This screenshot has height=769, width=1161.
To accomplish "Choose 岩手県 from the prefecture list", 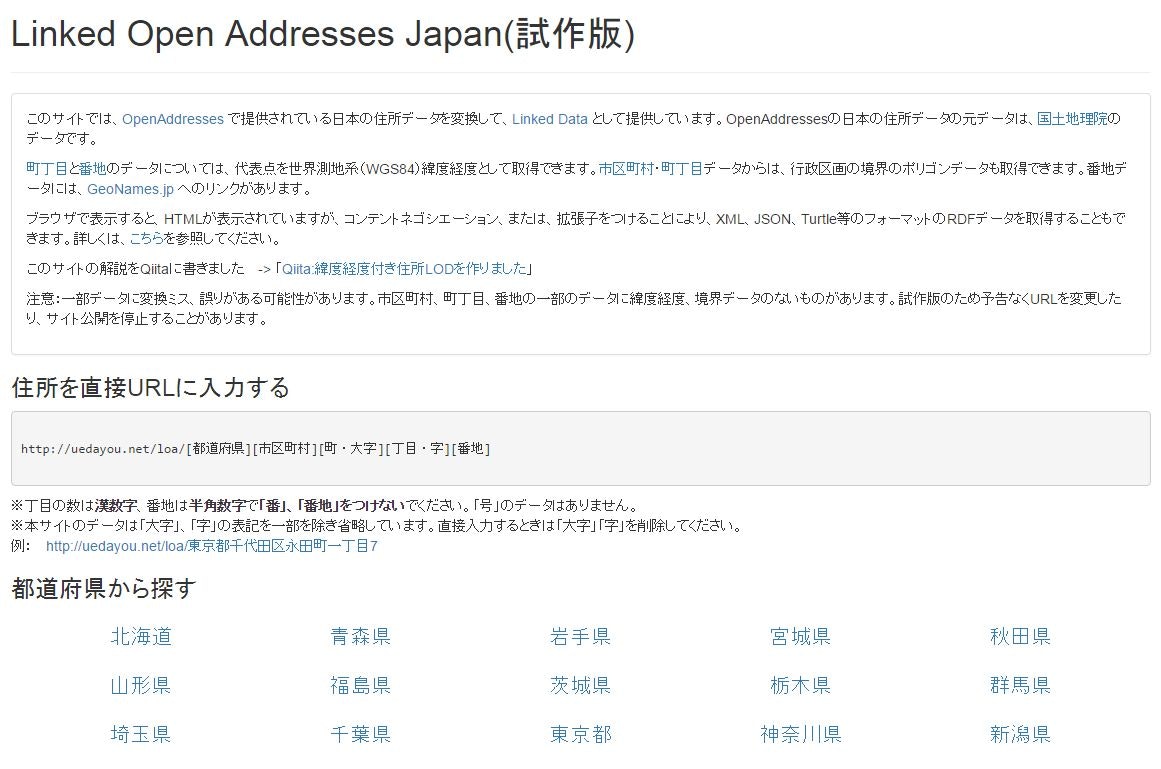I will pos(580,637).
